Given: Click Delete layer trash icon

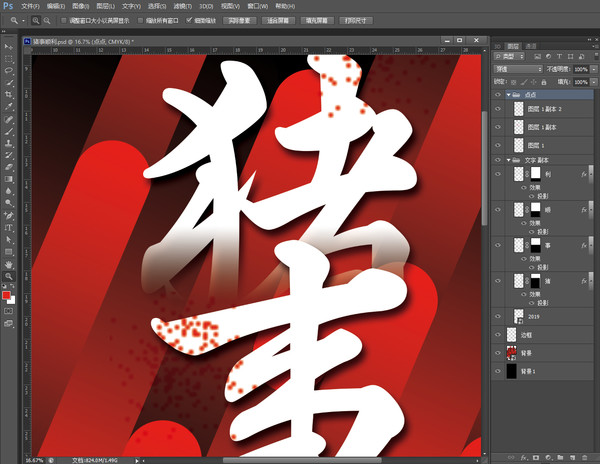Looking at the screenshot, I should (584, 457).
